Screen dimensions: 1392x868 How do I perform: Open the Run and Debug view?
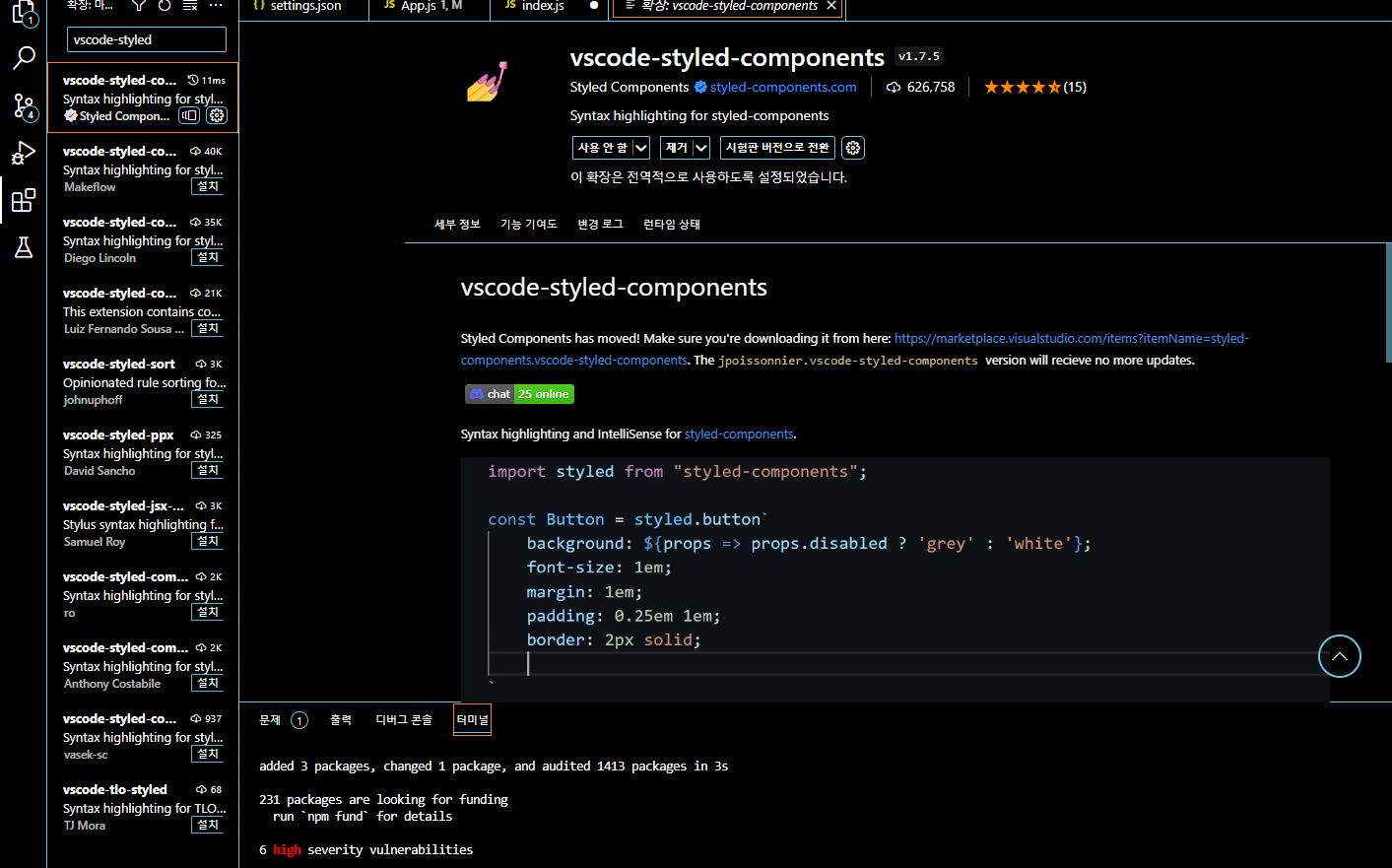pyautogui.click(x=24, y=153)
